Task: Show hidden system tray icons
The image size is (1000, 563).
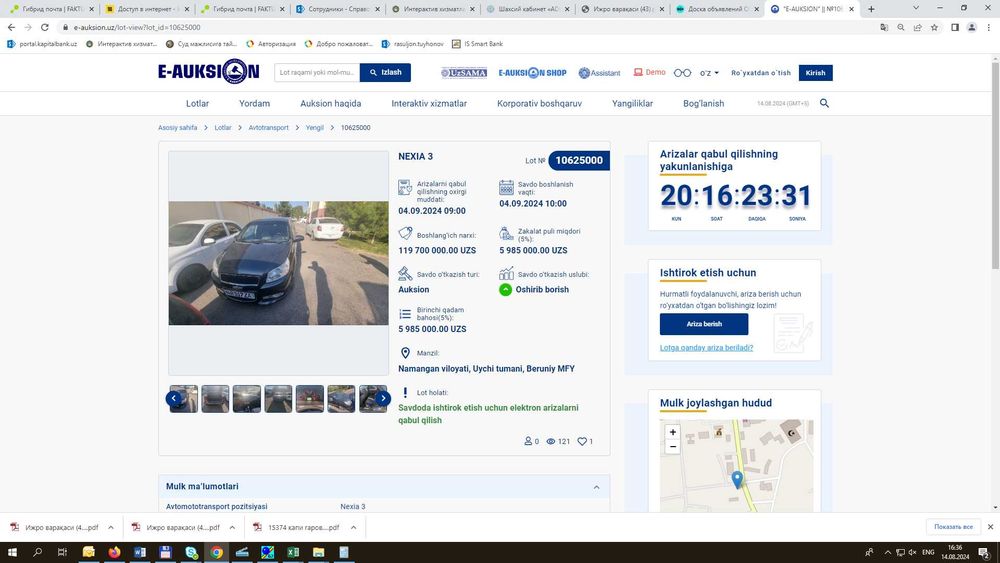Action: 887,552
